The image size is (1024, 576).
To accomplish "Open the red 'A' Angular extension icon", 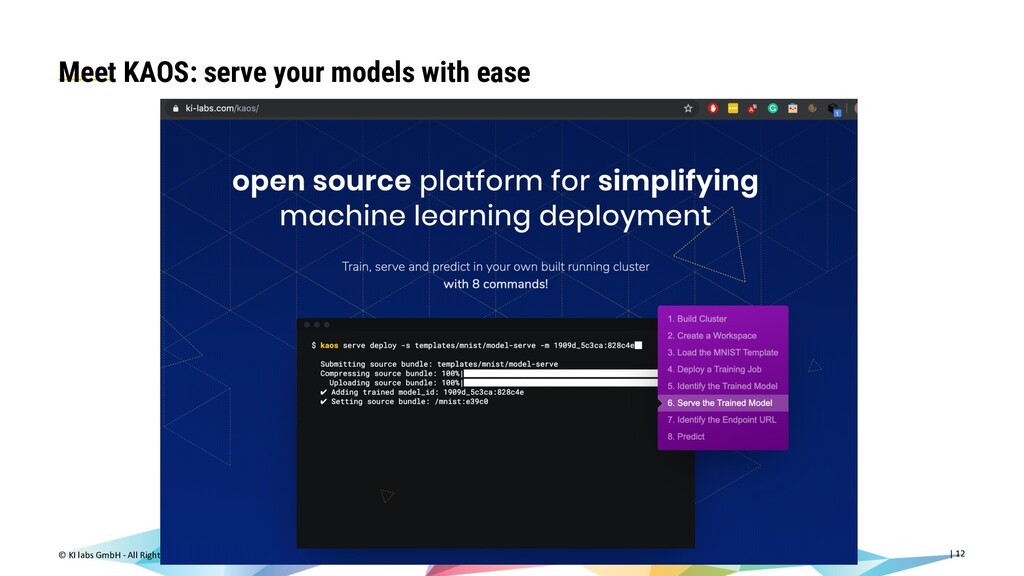I will tap(752, 108).
